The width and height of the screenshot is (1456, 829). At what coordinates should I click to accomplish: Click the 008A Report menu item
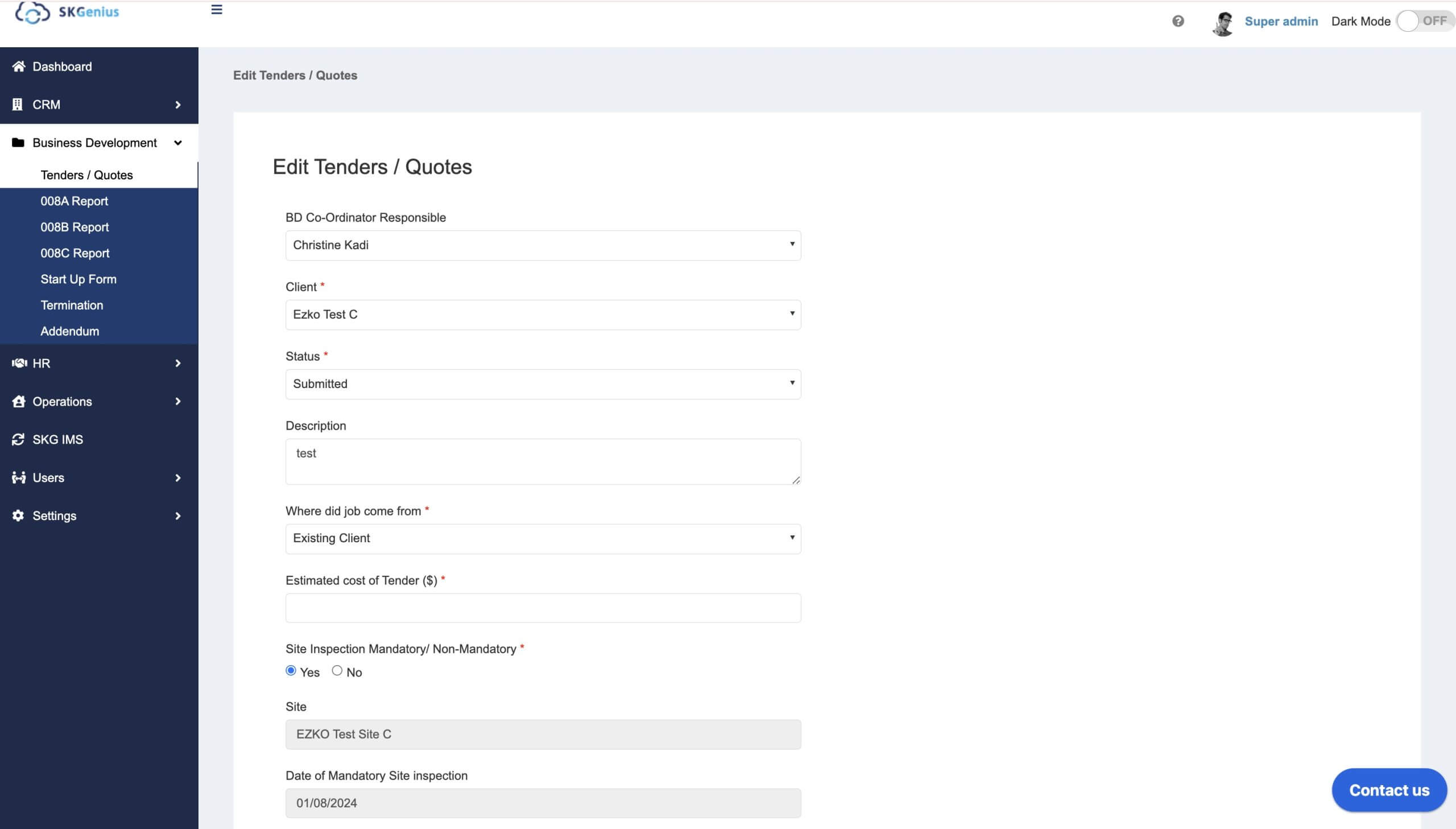coord(74,200)
